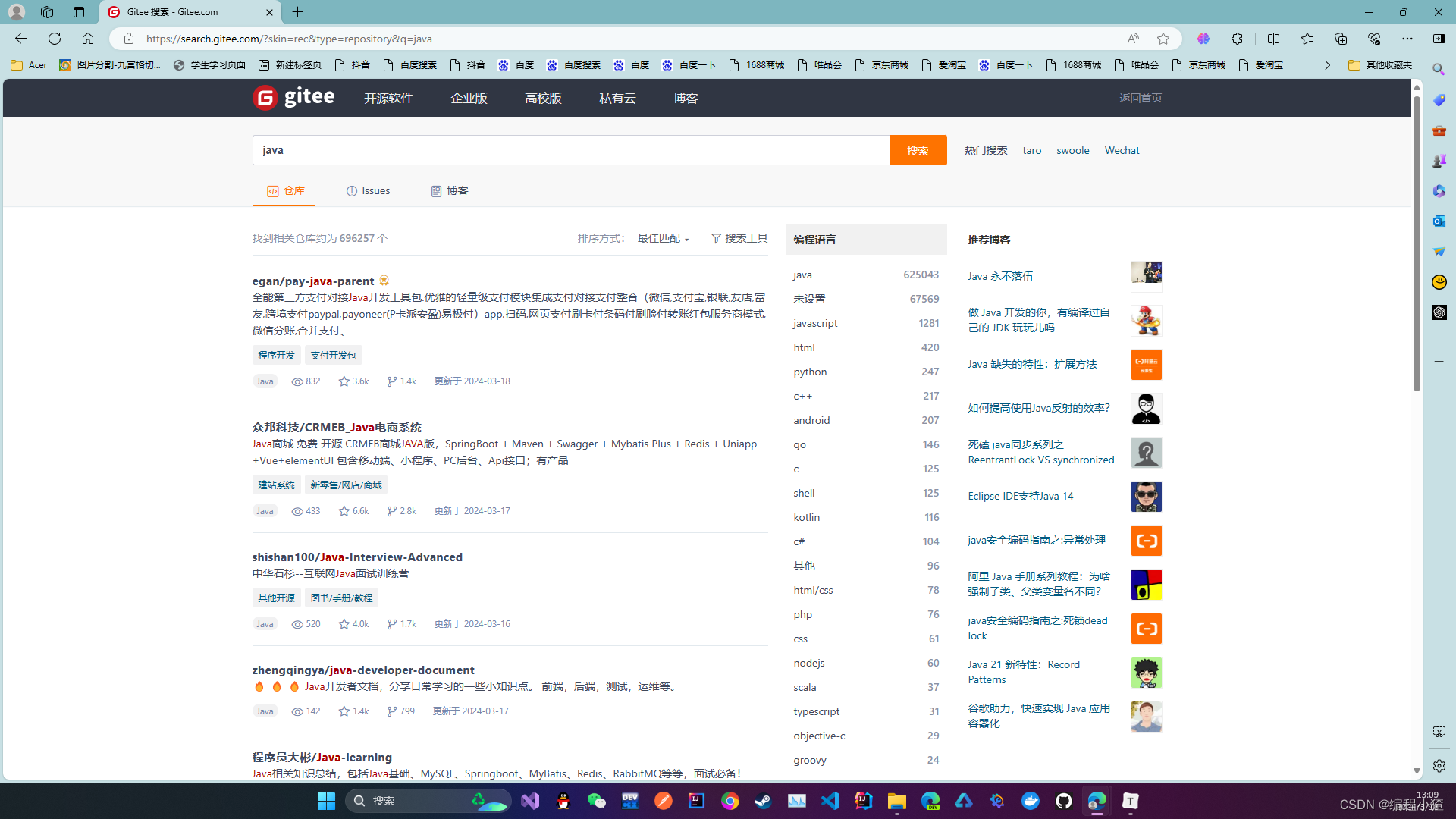The height and width of the screenshot is (819, 1456).
Task: Open Edge sidebar search icon
Action: point(1439,70)
